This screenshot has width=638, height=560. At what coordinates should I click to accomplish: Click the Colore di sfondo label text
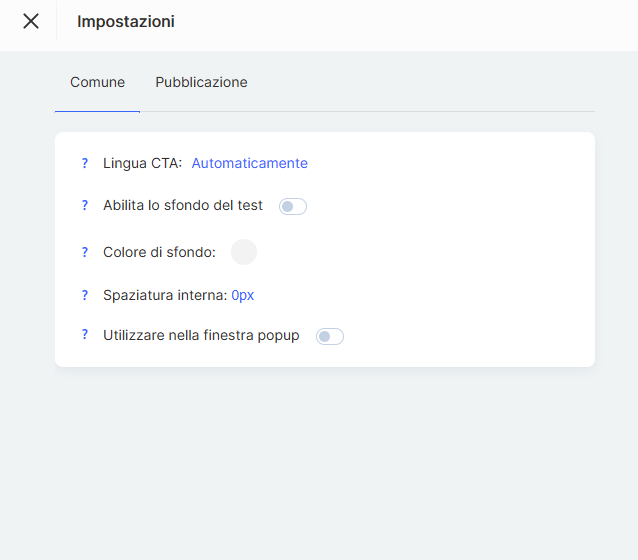[159, 252]
